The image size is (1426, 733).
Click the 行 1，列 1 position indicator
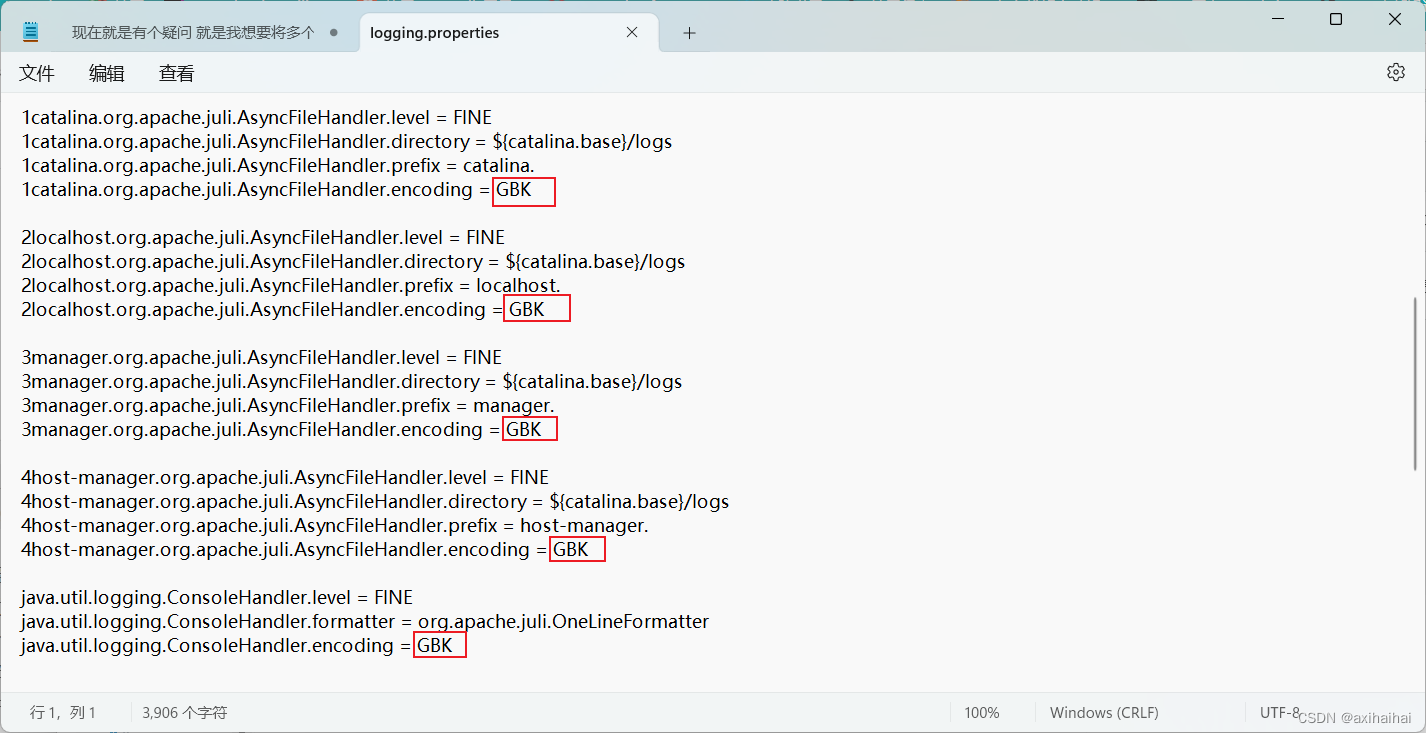(63, 713)
